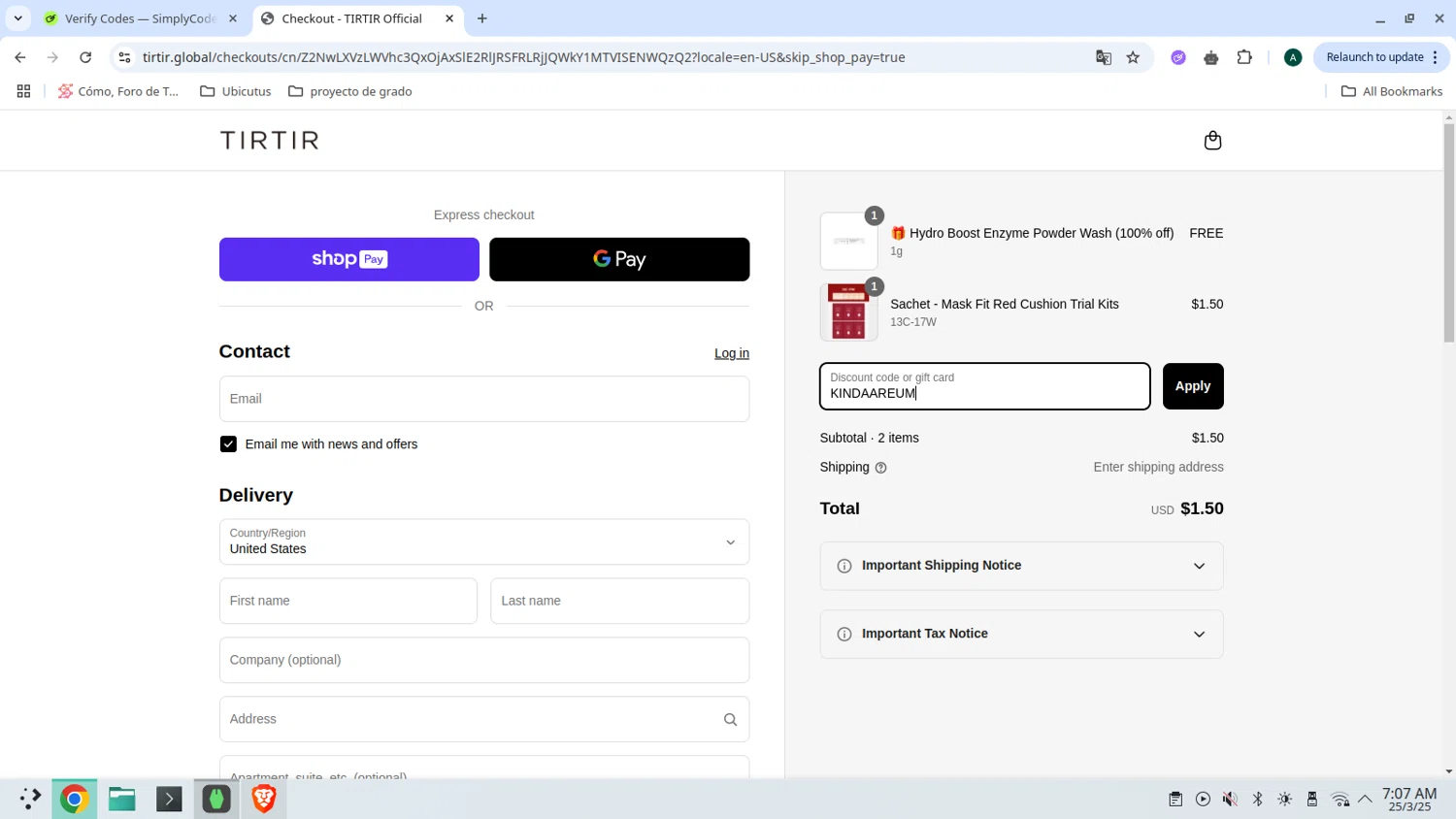Click the browser back arrow
This screenshot has height=819, width=1456.
[x=20, y=57]
